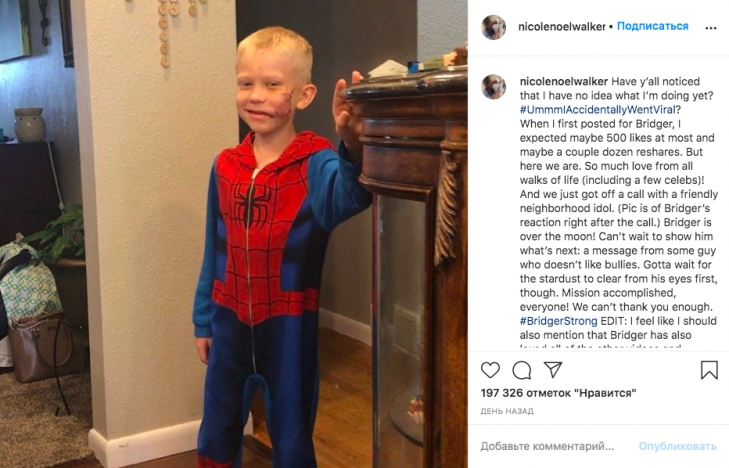
Task: Open comments via the speech bubble icon
Action: [x=522, y=370]
